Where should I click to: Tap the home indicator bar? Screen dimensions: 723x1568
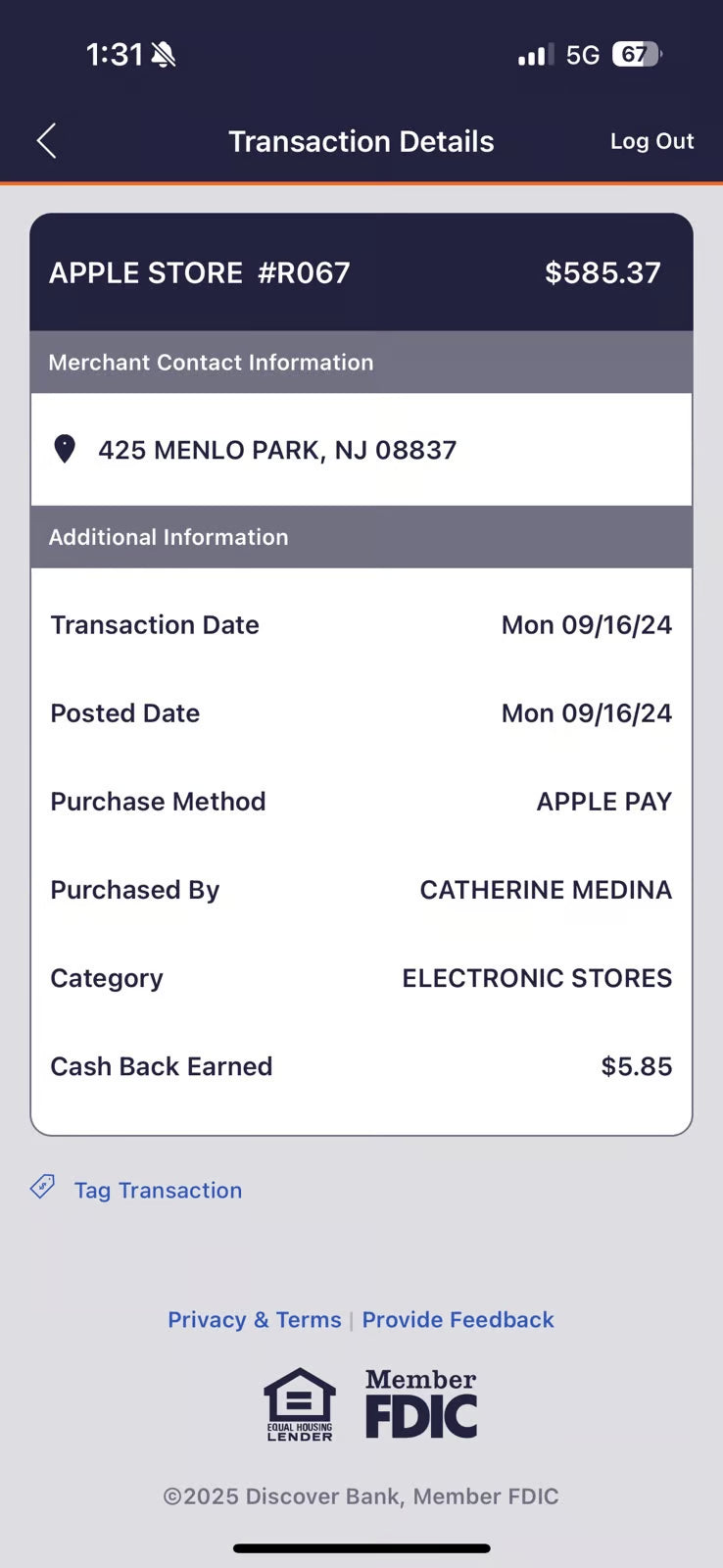pyautogui.click(x=361, y=1548)
